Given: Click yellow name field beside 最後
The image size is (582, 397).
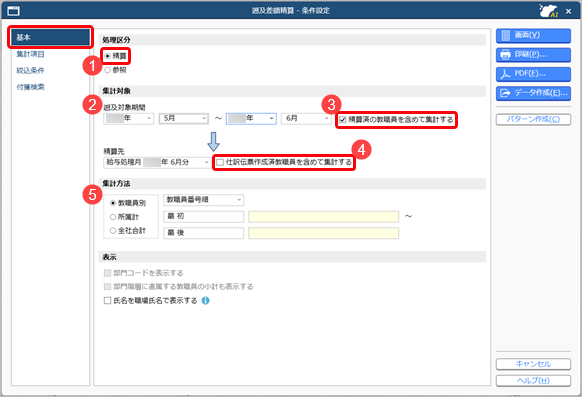Looking at the screenshot, I should (323, 233).
